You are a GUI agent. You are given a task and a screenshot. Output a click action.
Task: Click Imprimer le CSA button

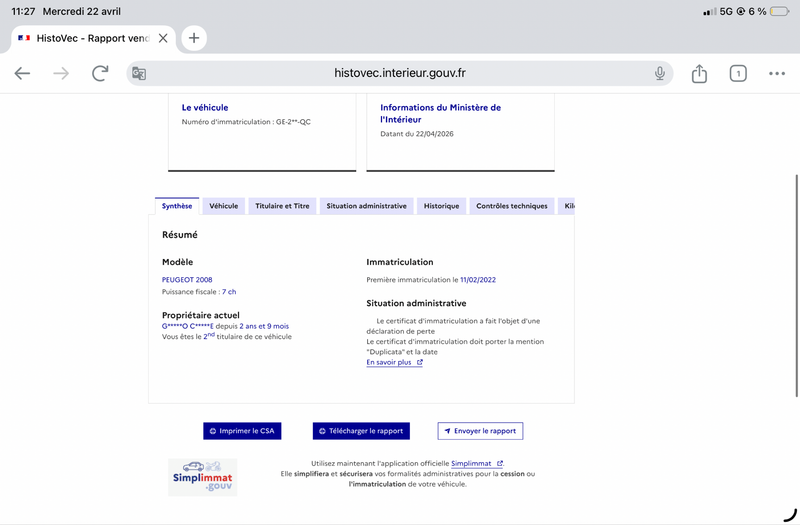pos(242,431)
